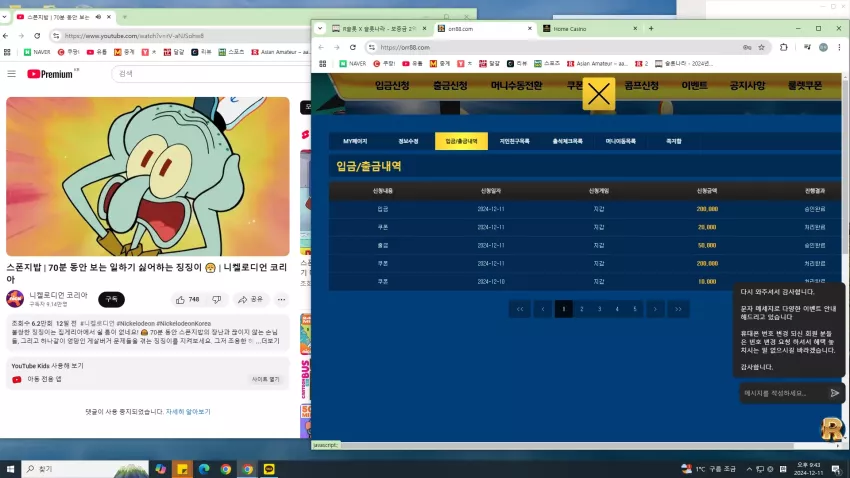The width and height of the screenshot is (850, 478).
Task: Launch Microsoft Edge from the taskbar
Action: 204,469
